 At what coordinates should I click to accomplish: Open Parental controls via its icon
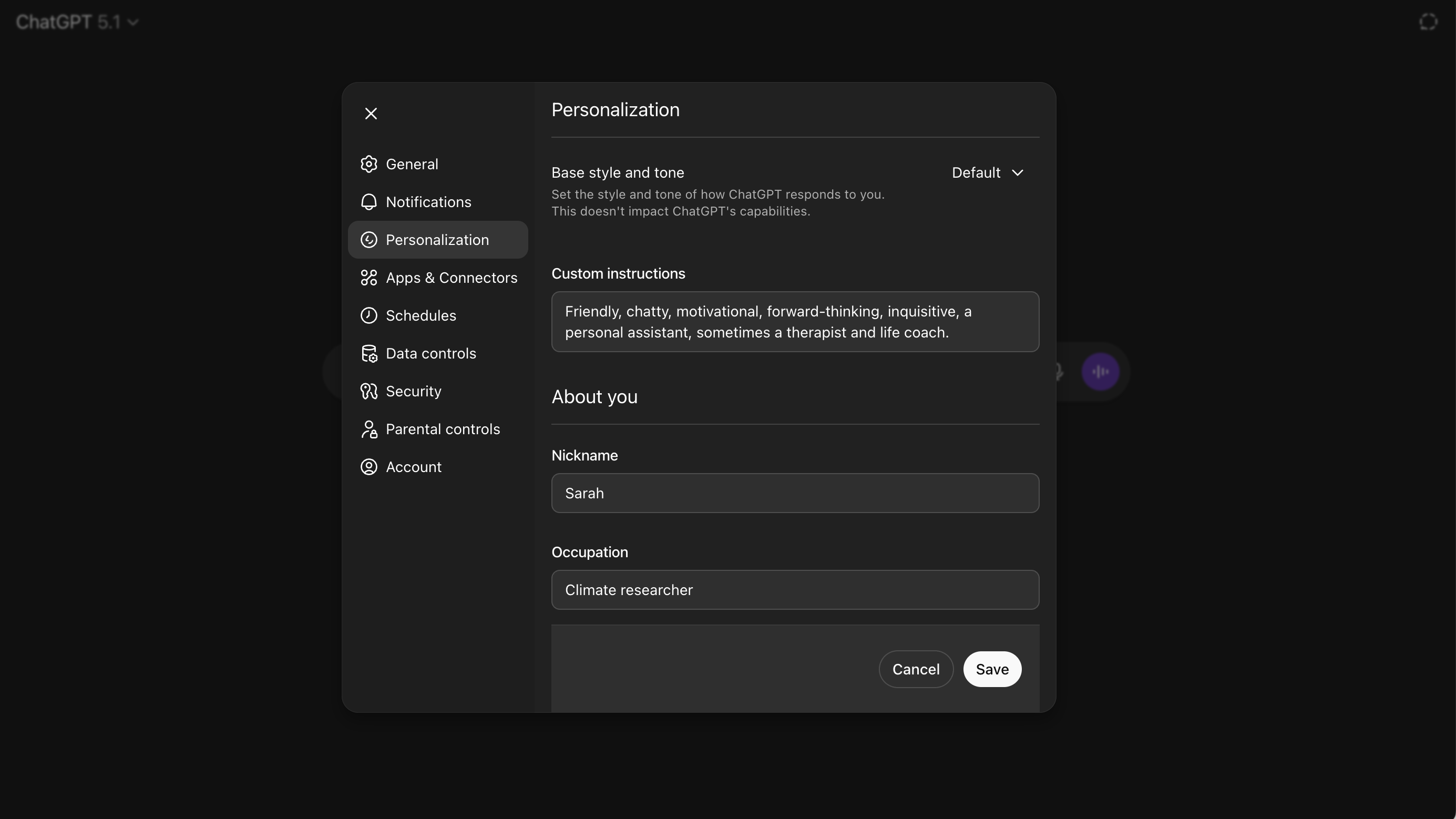[x=369, y=429]
